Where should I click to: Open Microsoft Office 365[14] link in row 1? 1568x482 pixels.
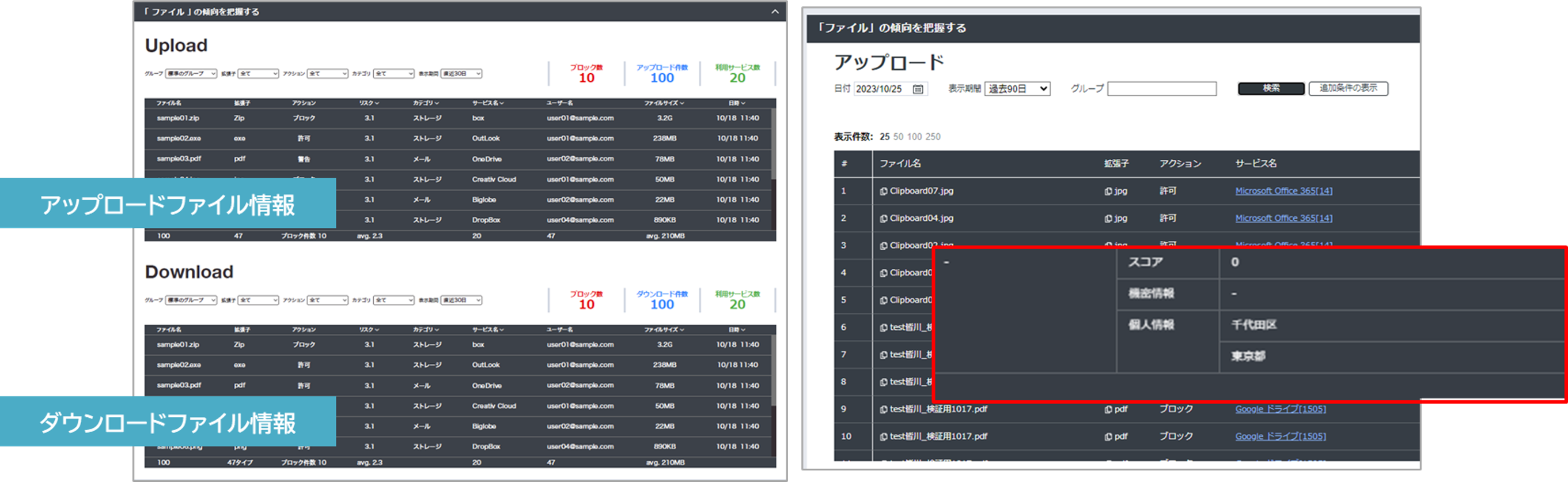tap(1283, 191)
